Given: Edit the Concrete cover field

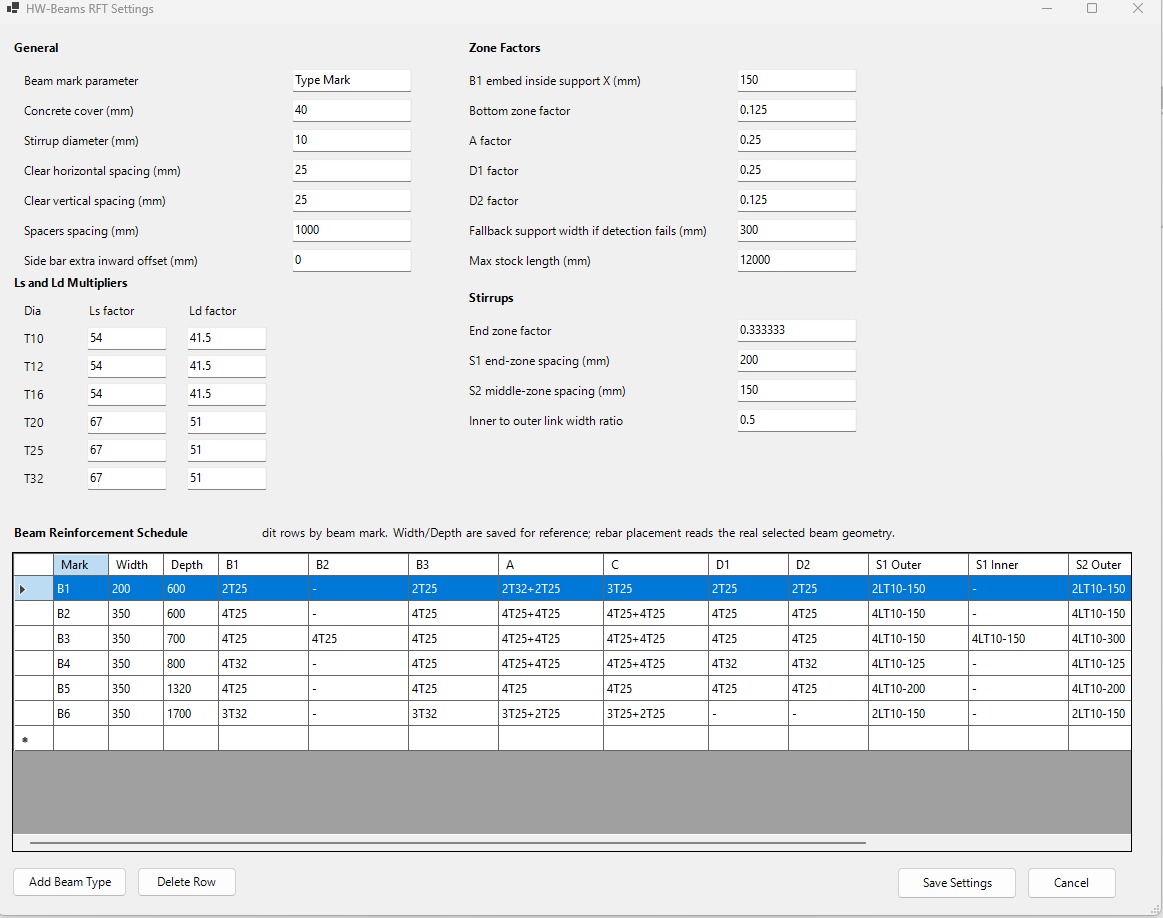Looking at the screenshot, I should pyautogui.click(x=352, y=110).
